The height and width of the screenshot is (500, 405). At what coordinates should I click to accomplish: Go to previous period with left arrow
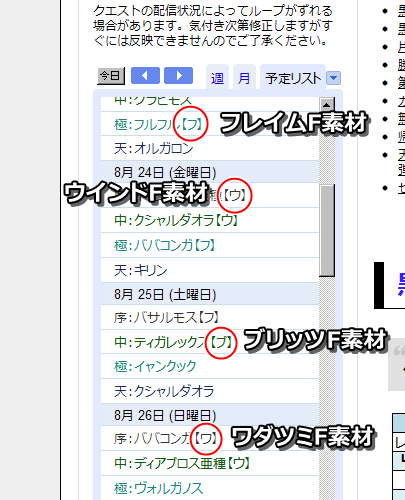pyautogui.click(x=145, y=76)
